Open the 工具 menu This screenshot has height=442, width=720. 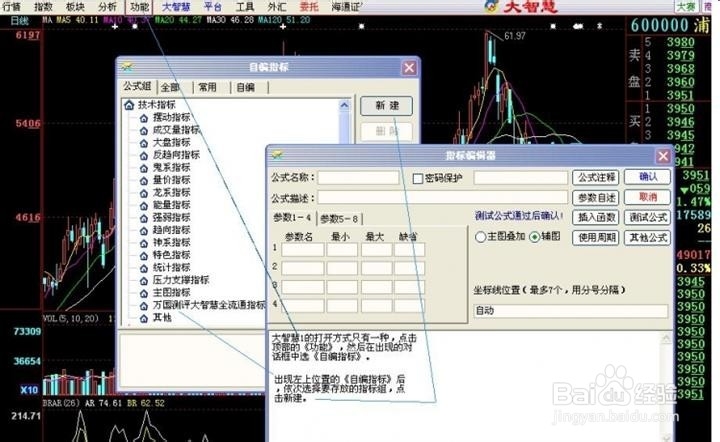(x=244, y=7)
